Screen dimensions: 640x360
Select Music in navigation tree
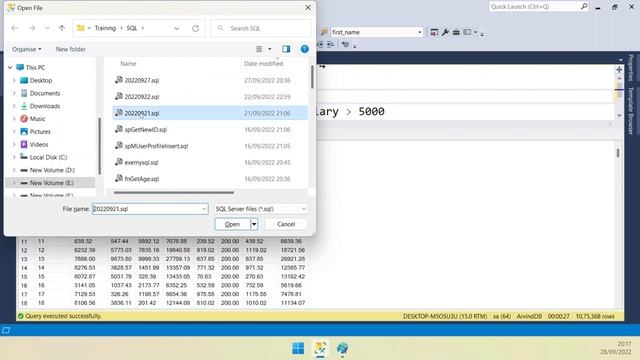(37, 119)
